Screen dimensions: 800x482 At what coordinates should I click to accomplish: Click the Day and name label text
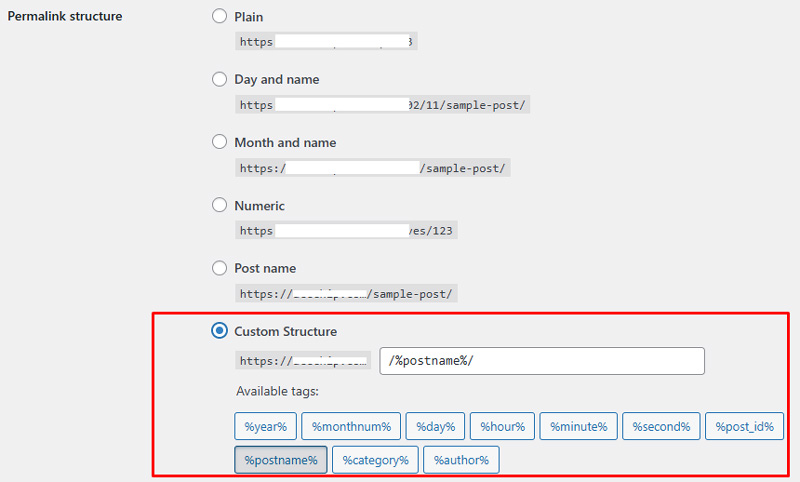(277, 79)
